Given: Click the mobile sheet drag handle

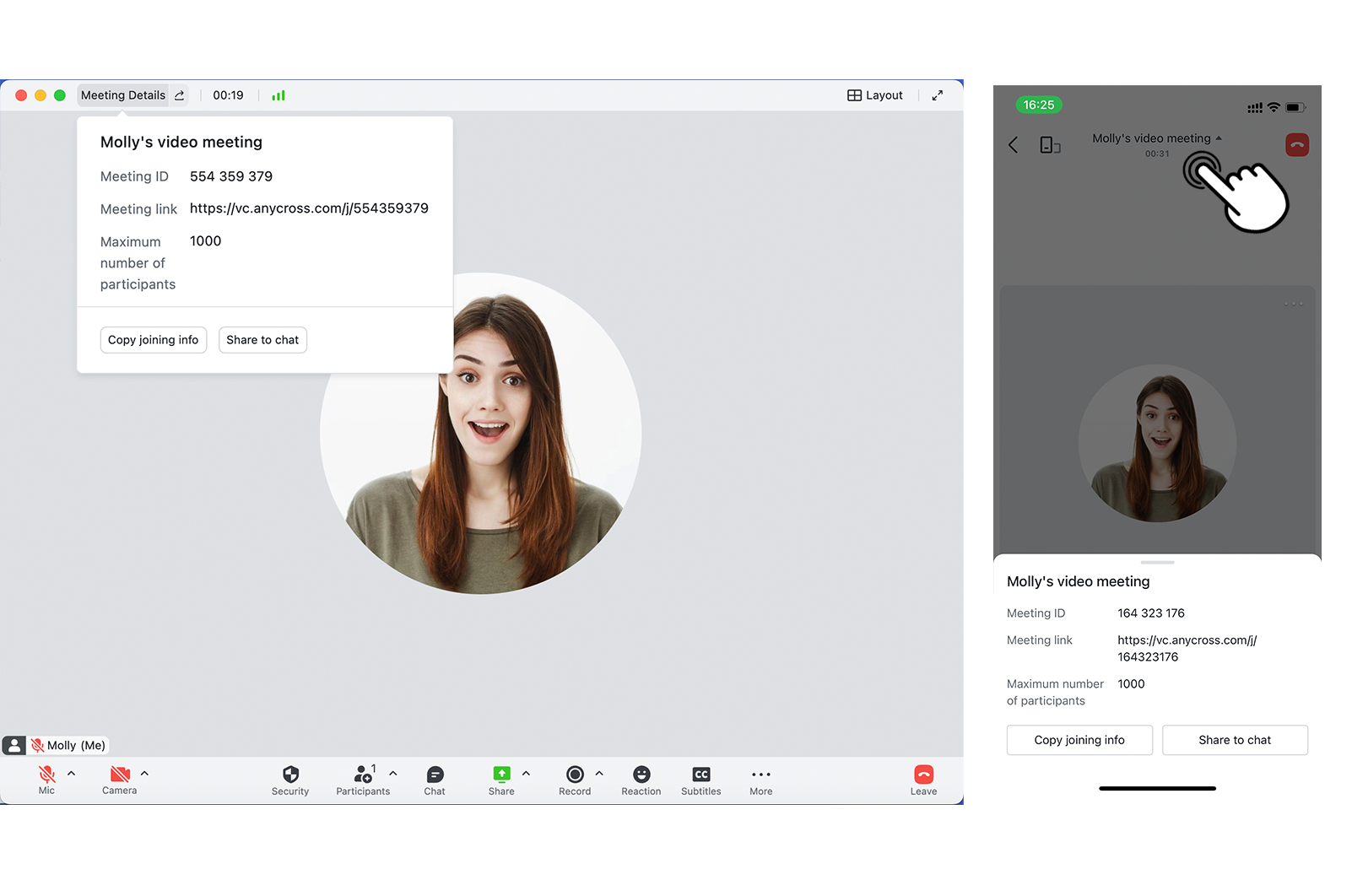Looking at the screenshot, I should 1157,562.
